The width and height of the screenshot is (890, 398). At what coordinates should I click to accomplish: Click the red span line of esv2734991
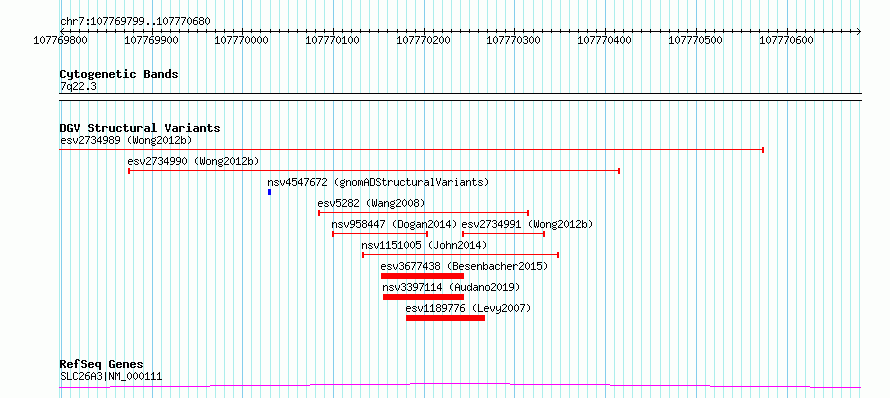coord(503,234)
